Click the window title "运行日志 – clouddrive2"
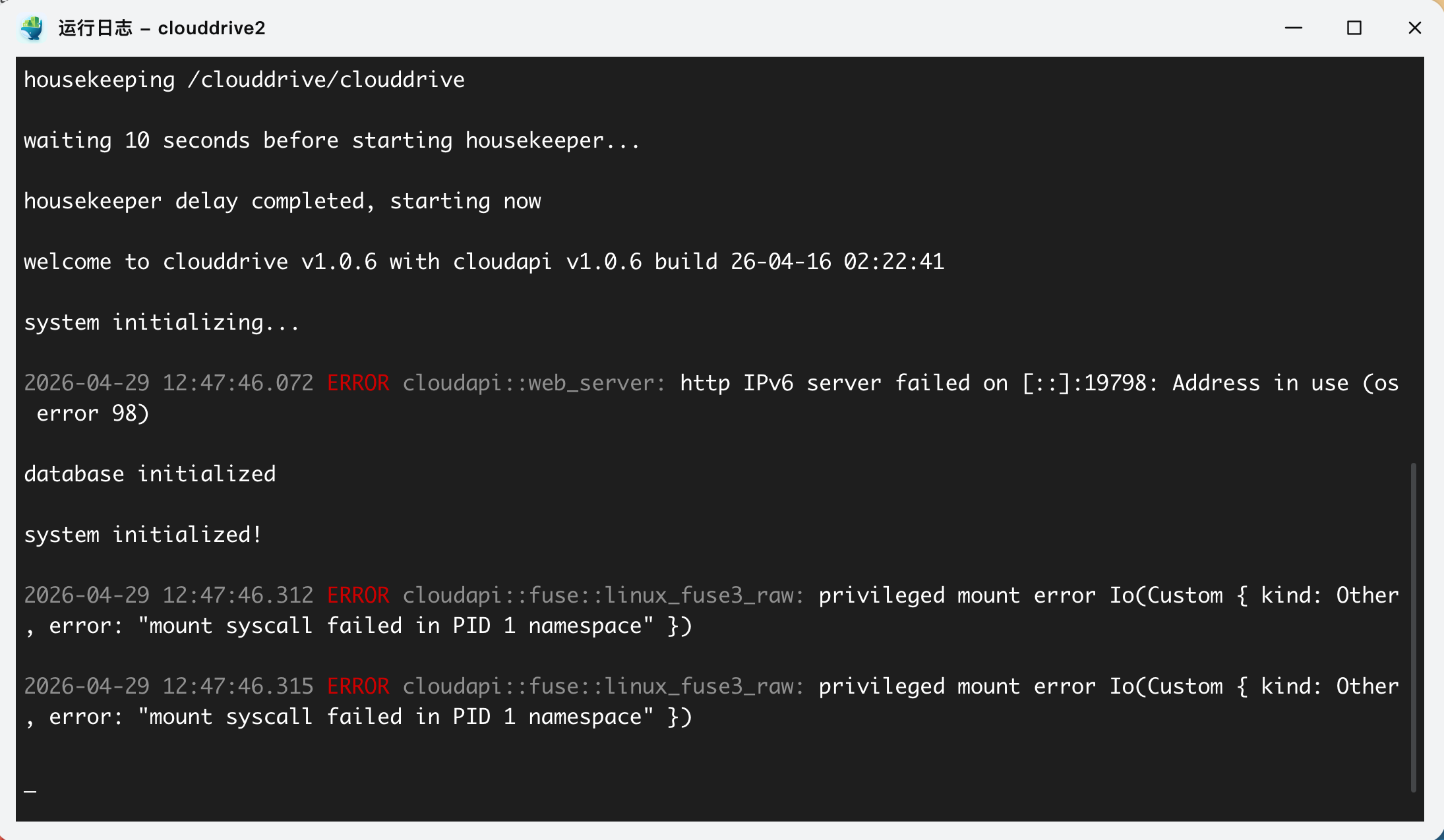Screen dimensions: 1444x840 pos(162,28)
